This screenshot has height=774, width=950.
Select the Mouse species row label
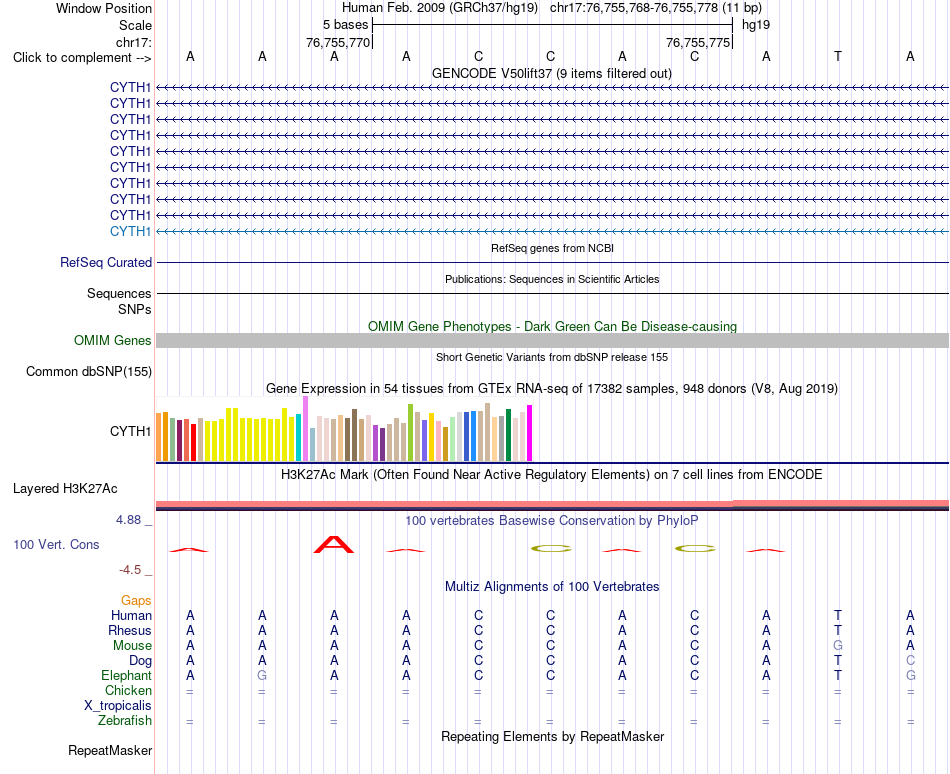coord(132,646)
